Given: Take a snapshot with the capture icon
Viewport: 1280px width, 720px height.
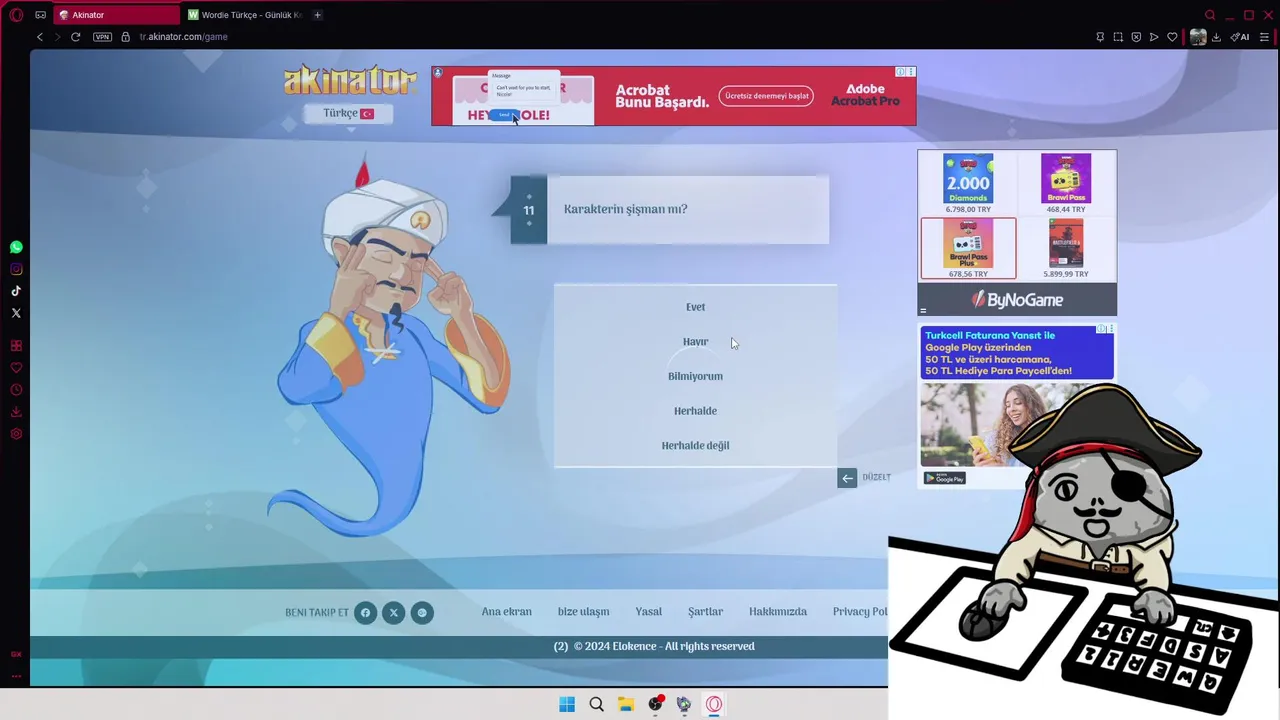Looking at the screenshot, I should [x=1118, y=37].
